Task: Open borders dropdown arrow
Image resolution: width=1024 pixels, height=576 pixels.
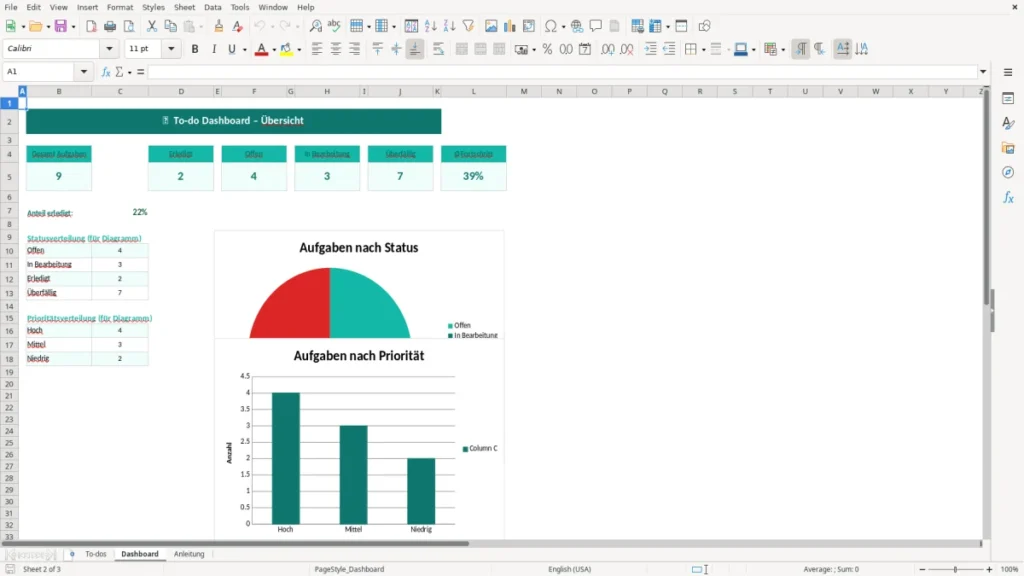Action: click(703, 50)
